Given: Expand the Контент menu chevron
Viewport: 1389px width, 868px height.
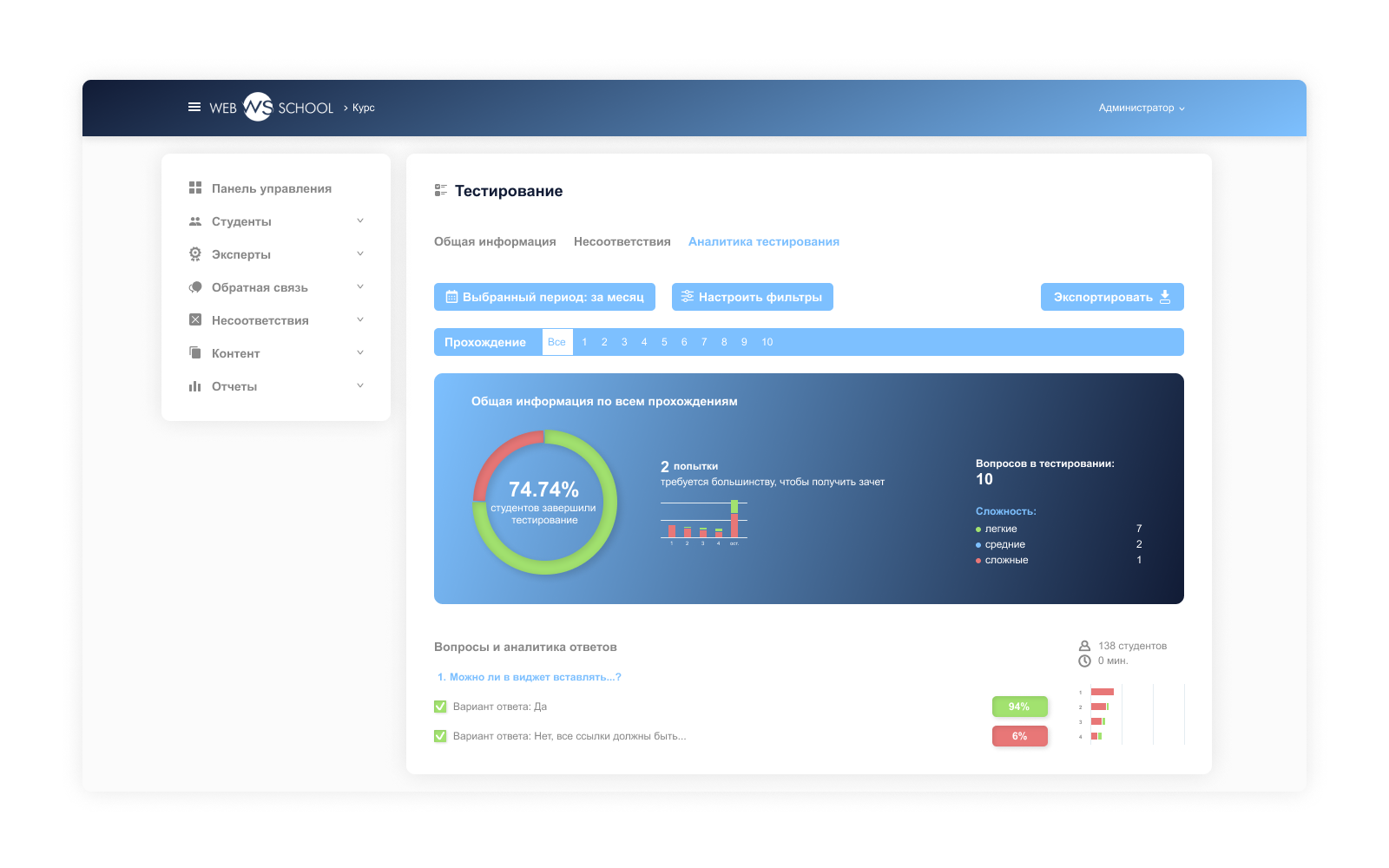Looking at the screenshot, I should click(360, 352).
